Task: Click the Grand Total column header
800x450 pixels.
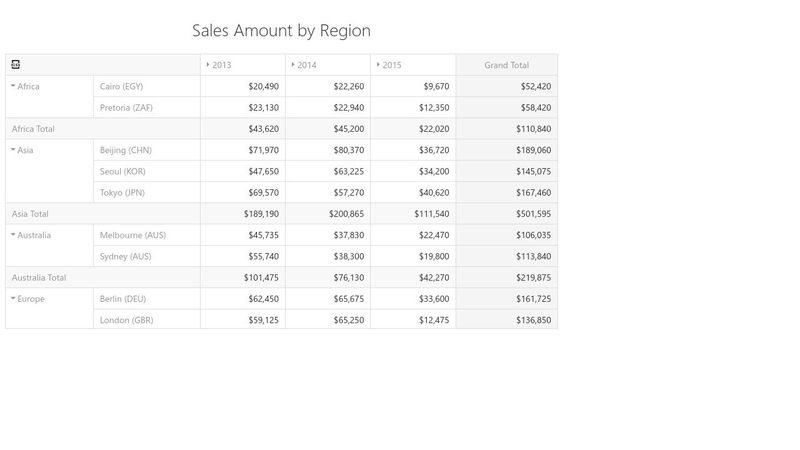Action: 506,65
